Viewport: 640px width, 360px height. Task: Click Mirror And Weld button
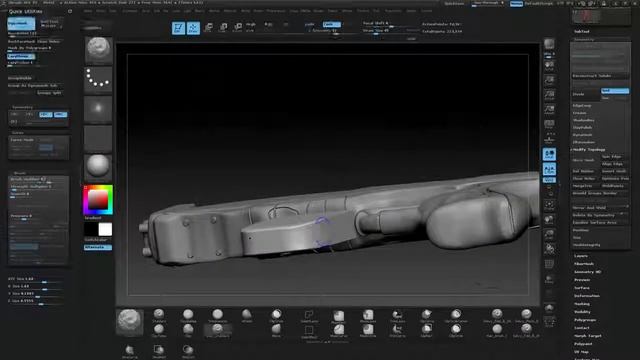tap(600, 208)
